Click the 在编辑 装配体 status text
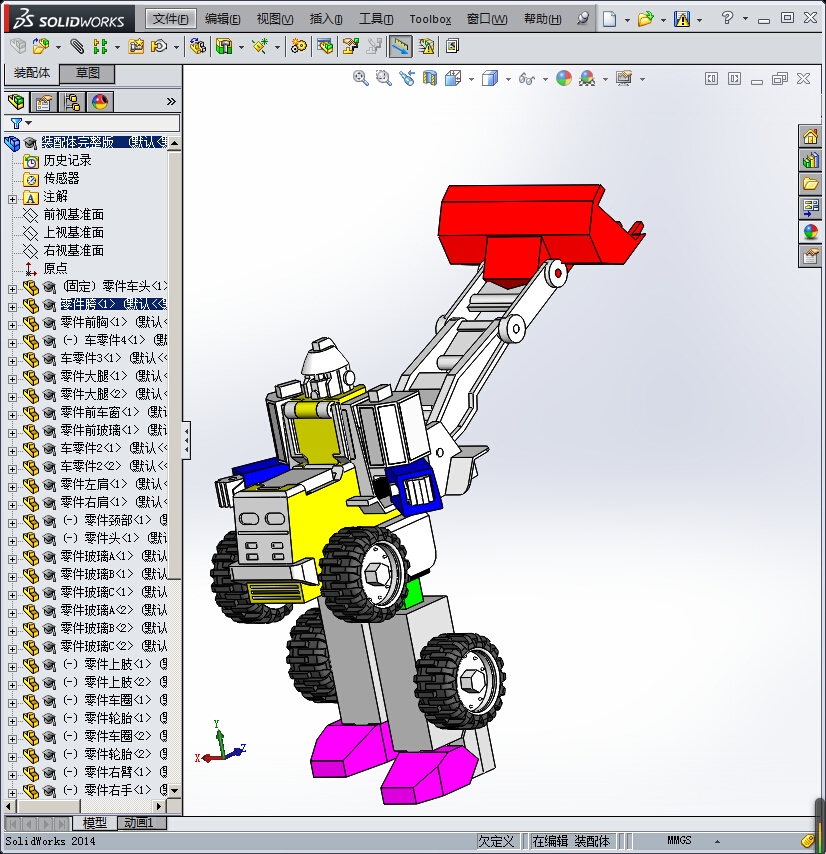826x854 pixels. (x=571, y=841)
